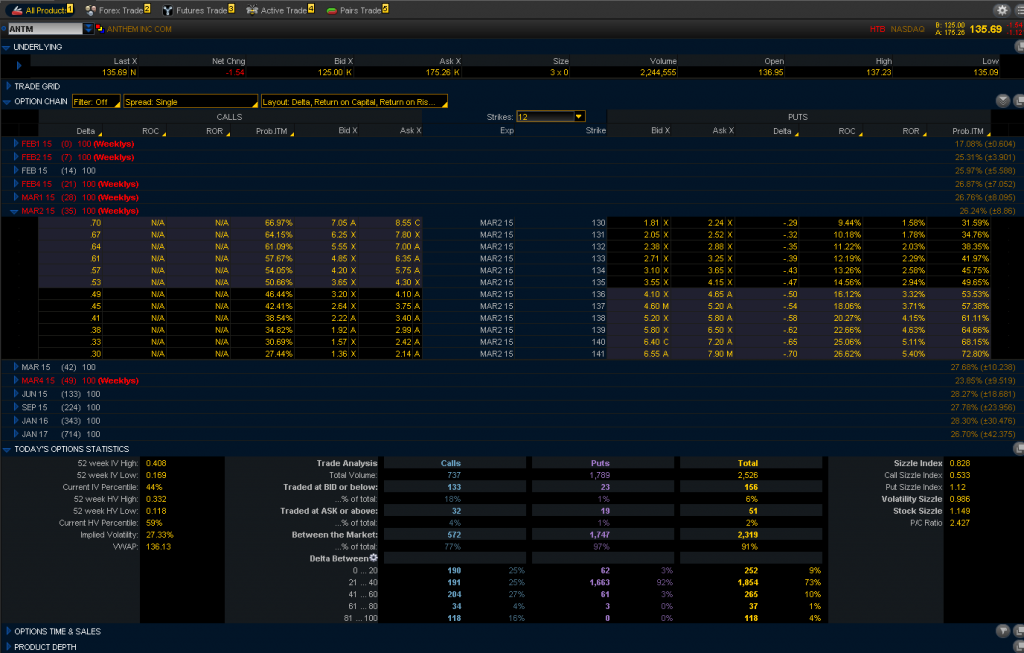The image size is (1024, 653).
Task: Collapse Today's Options Statistics section
Action: click(7, 449)
